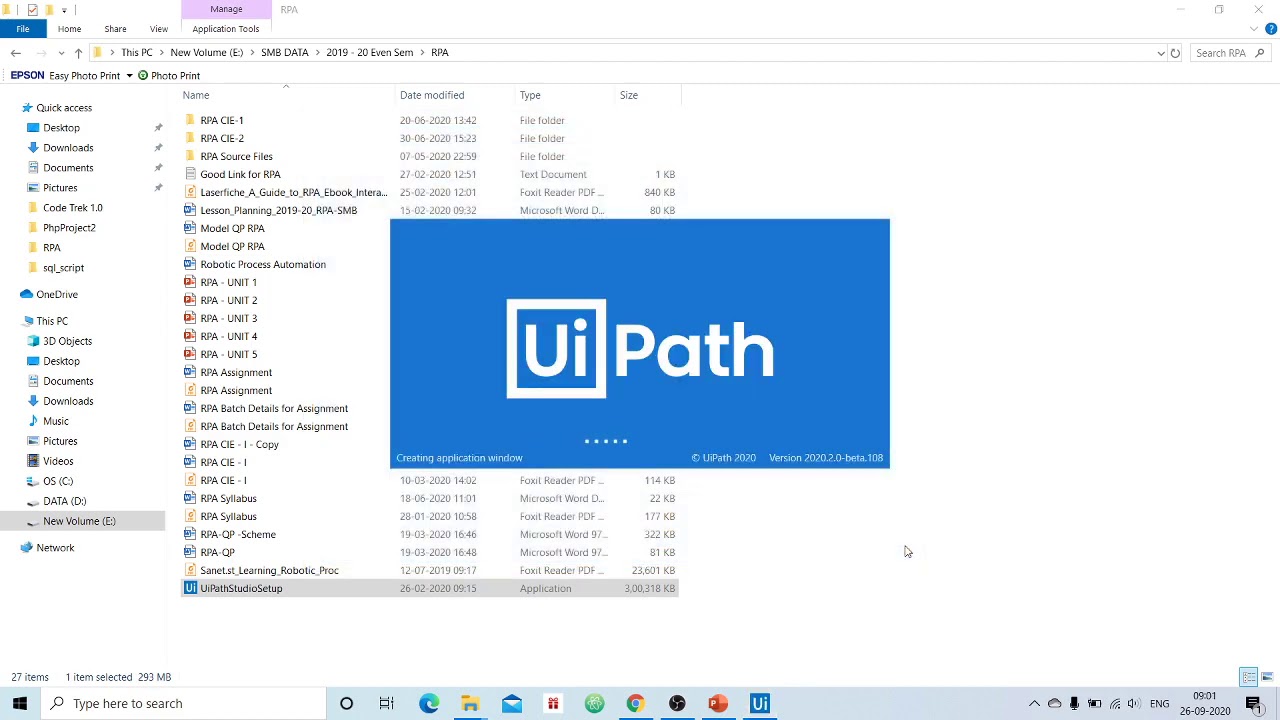Screen dimensions: 1280x720
Task: Open the Code Trek 1.0 folder
Action: click(x=72, y=207)
